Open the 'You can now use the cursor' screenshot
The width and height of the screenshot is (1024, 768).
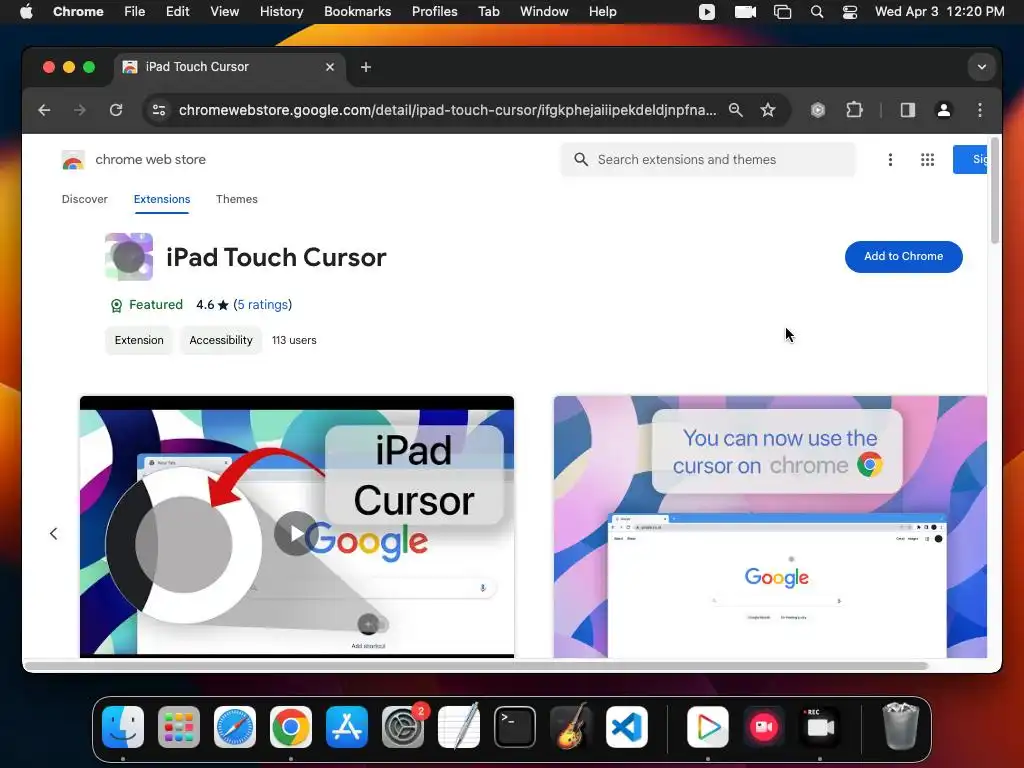pyautogui.click(x=770, y=526)
